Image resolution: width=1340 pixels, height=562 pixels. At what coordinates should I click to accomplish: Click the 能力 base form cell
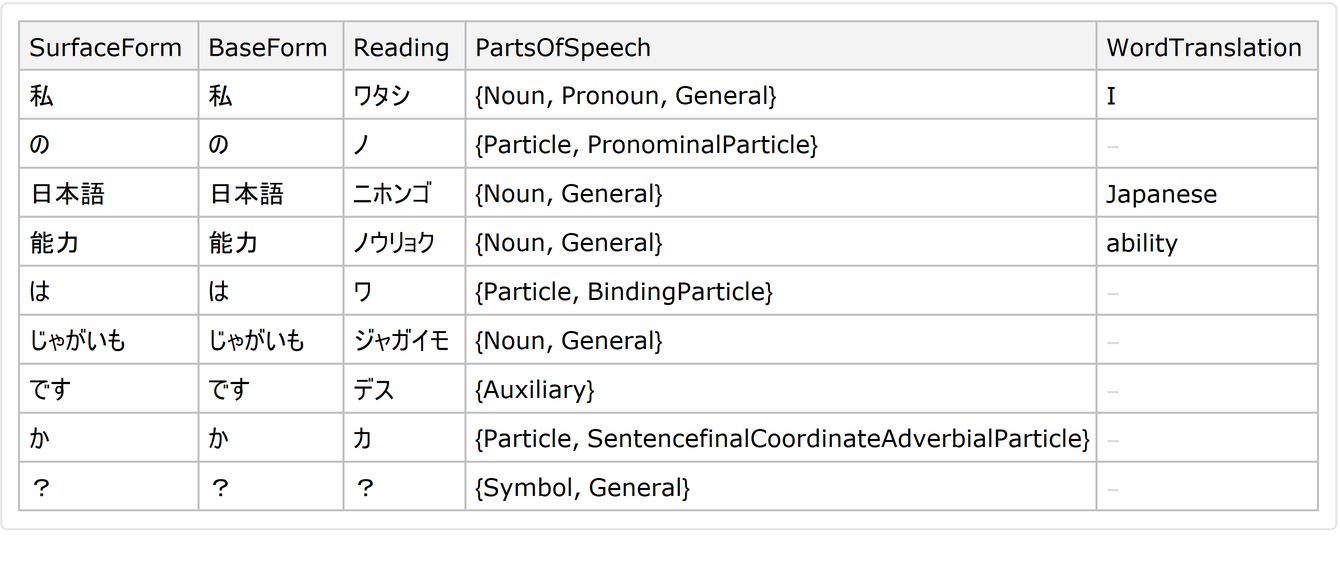[x=234, y=243]
